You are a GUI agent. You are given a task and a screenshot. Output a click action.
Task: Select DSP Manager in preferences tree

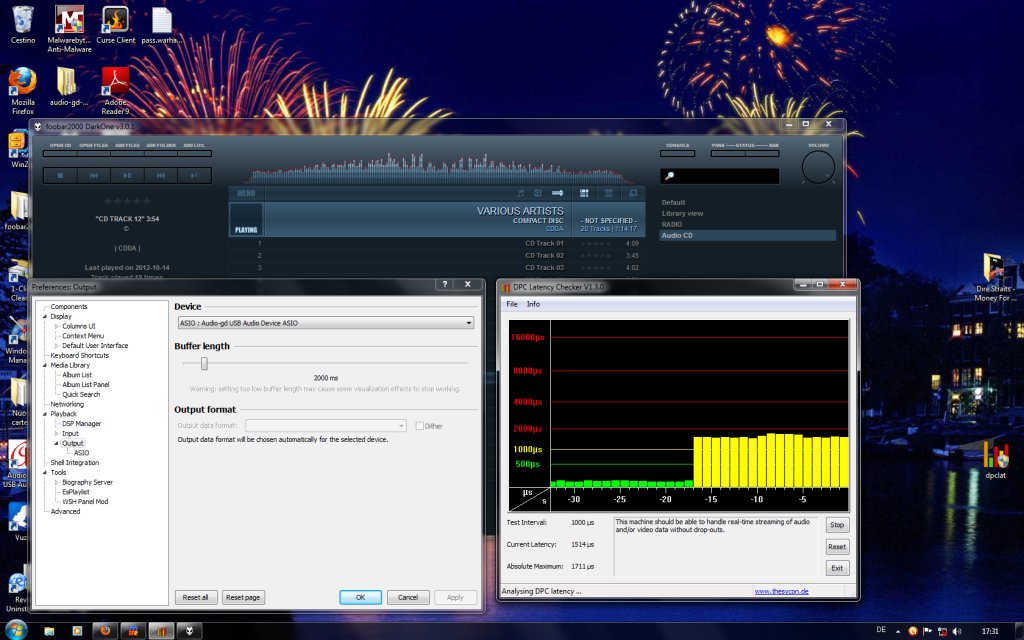pos(82,424)
